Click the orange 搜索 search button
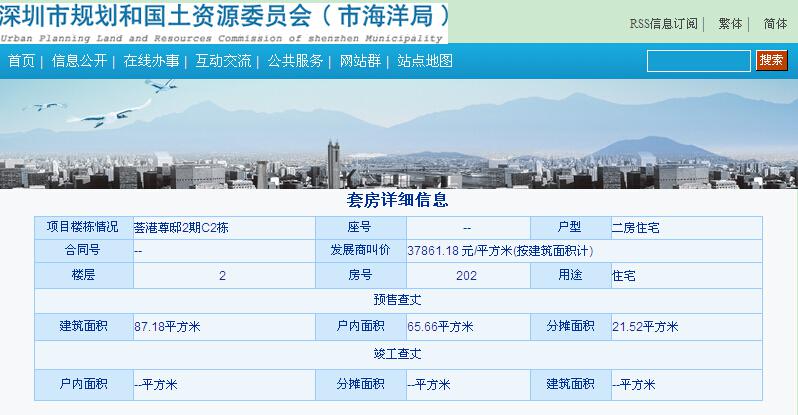The height and width of the screenshot is (415, 798). point(772,61)
